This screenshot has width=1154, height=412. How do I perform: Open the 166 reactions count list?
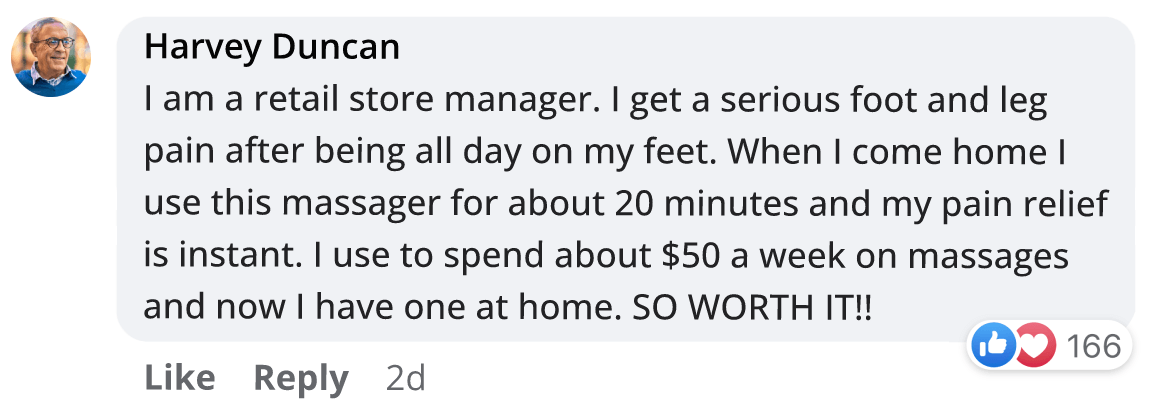[1093, 346]
